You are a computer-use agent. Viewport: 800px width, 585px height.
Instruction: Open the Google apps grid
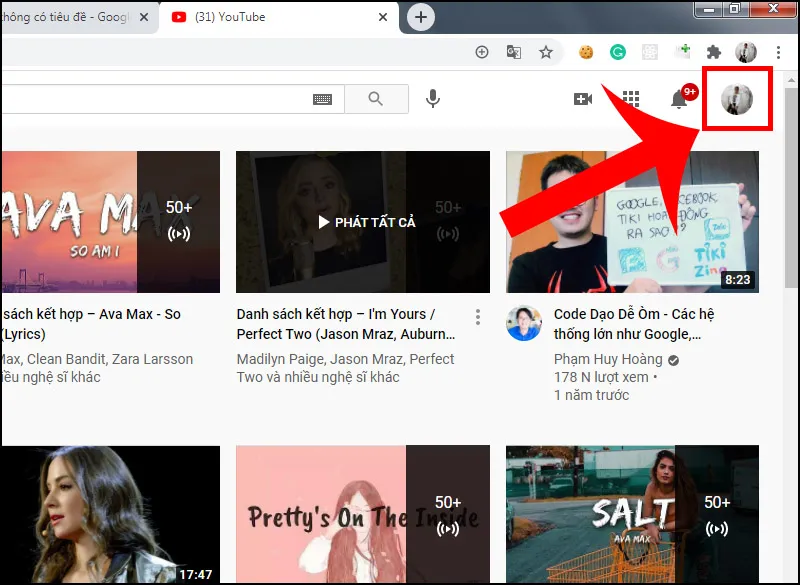631,99
